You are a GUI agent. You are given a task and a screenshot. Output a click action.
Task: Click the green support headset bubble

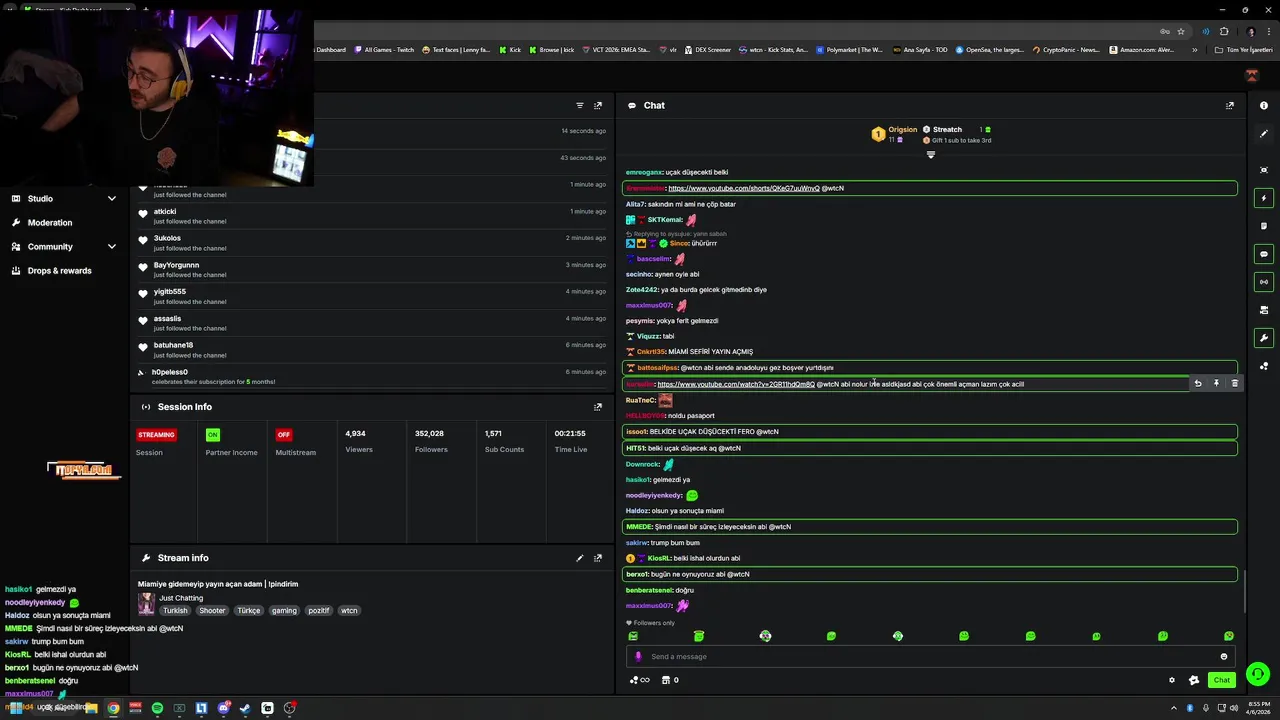pyautogui.click(x=1258, y=674)
